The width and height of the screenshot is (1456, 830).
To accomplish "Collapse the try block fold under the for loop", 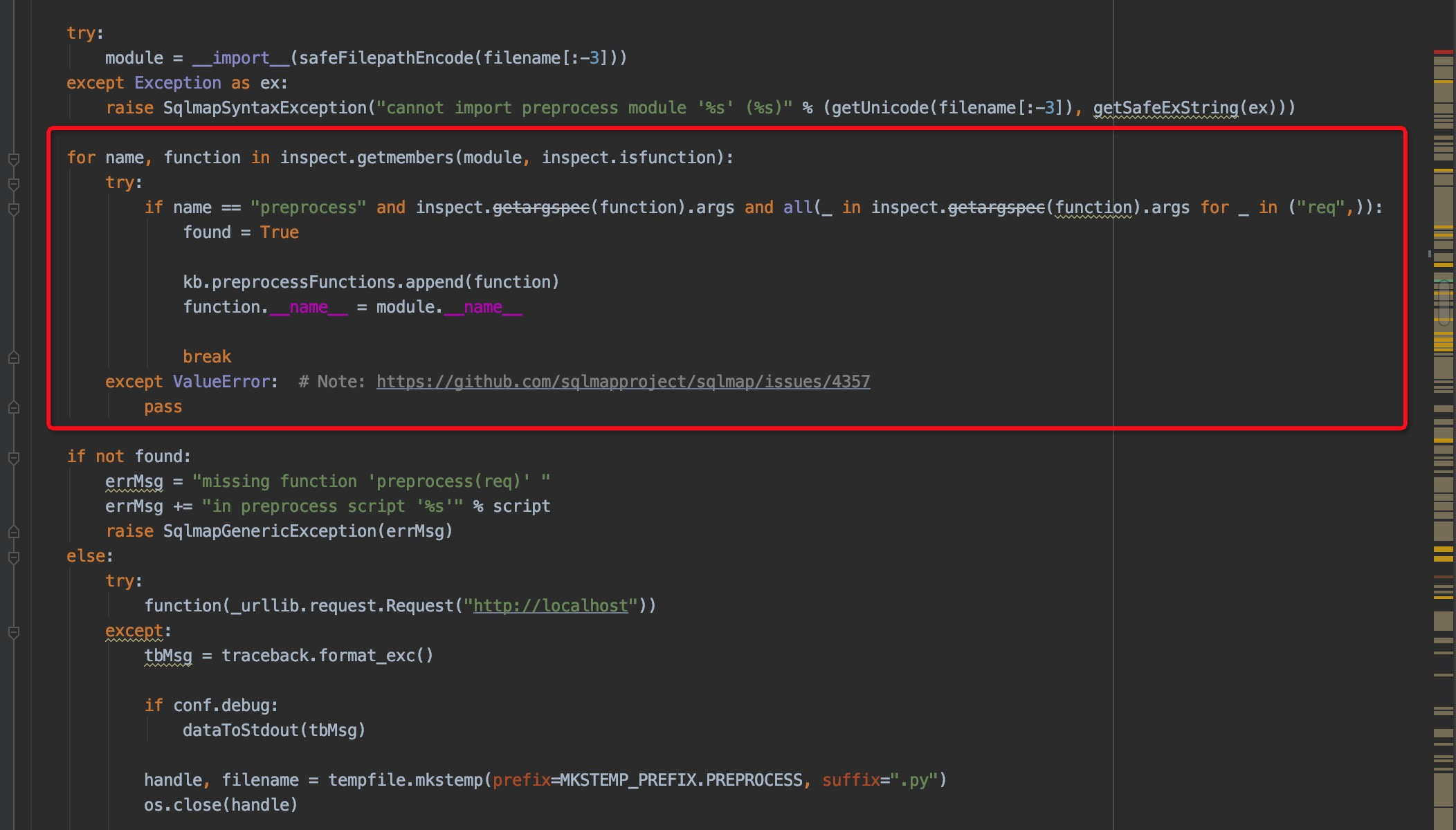I will (13, 184).
